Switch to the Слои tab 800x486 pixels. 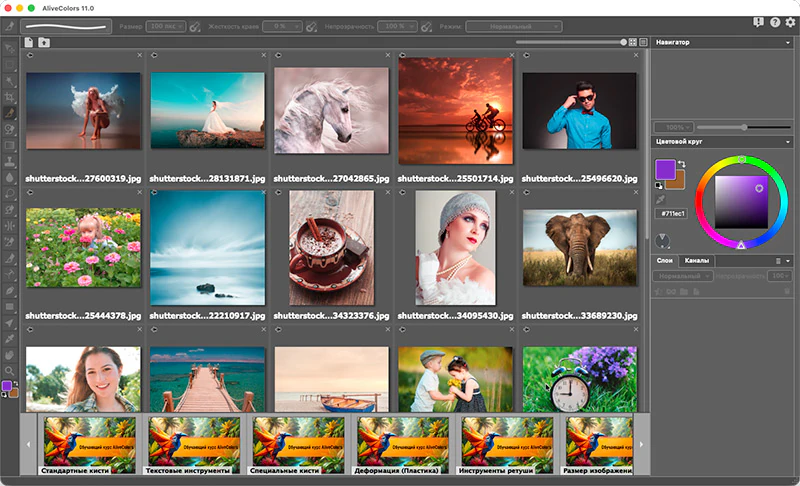pos(664,261)
